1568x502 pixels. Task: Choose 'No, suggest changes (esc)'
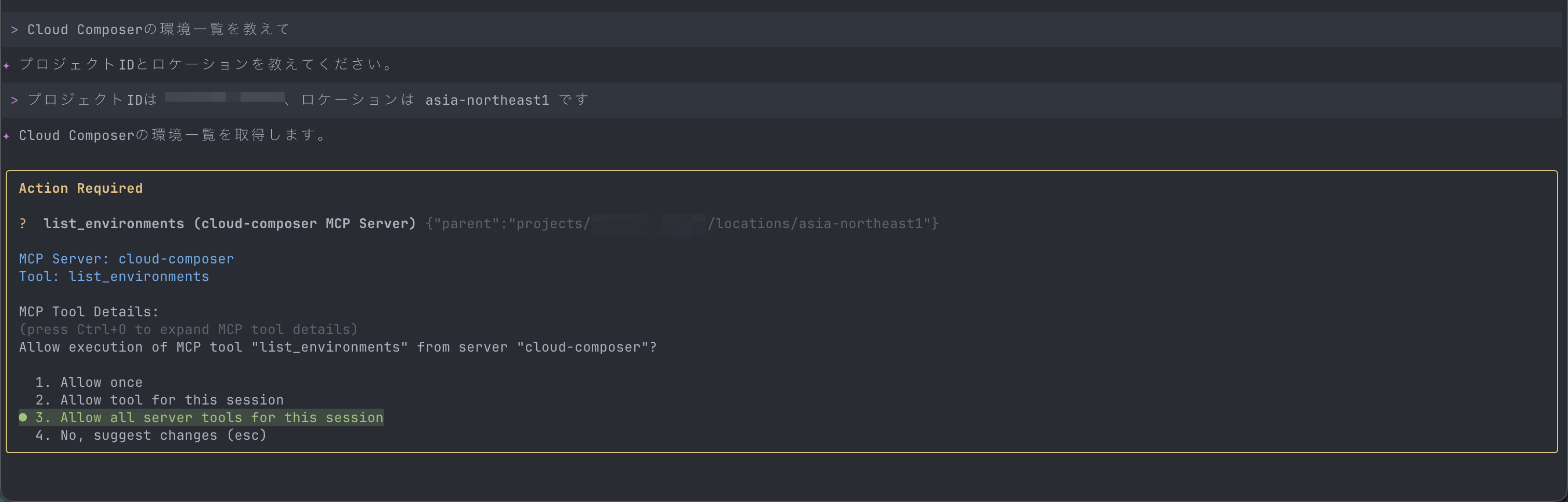pos(151,435)
